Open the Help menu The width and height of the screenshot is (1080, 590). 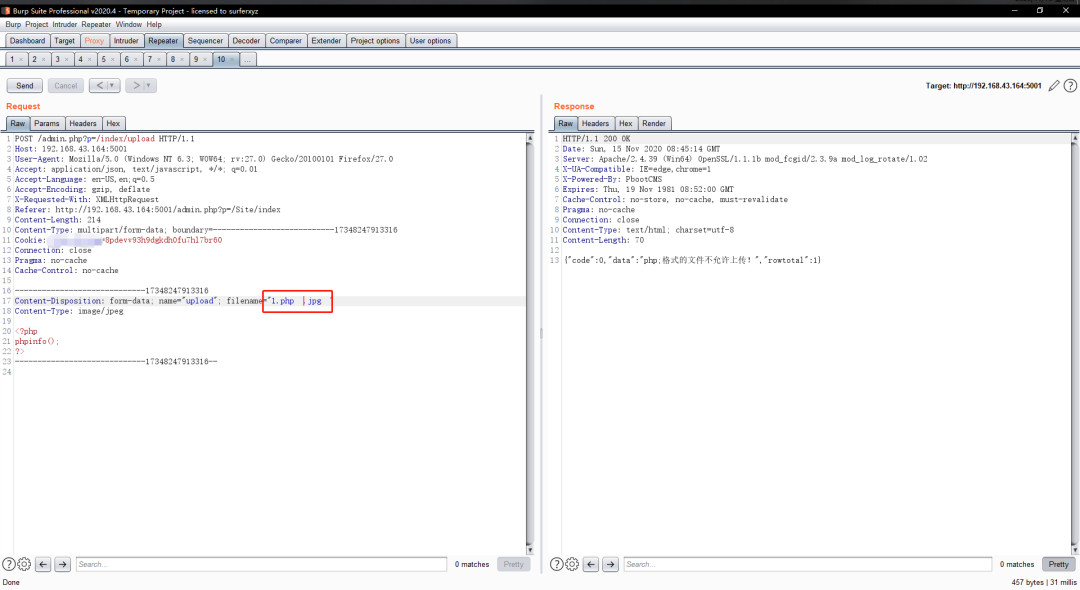point(154,24)
